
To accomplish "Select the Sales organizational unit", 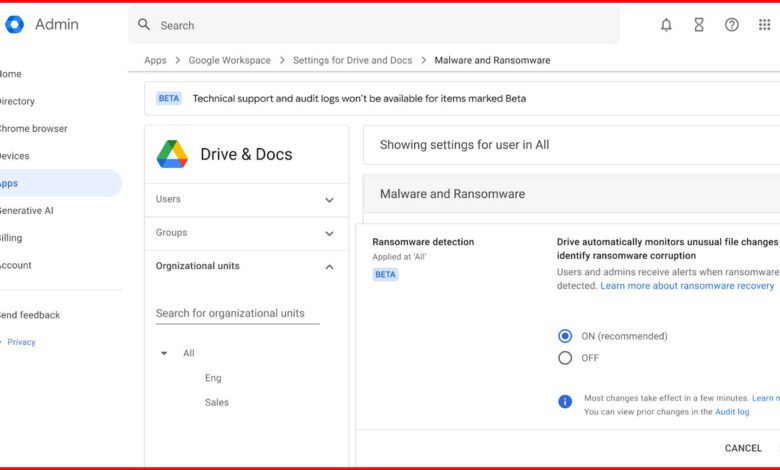I will point(217,402).
